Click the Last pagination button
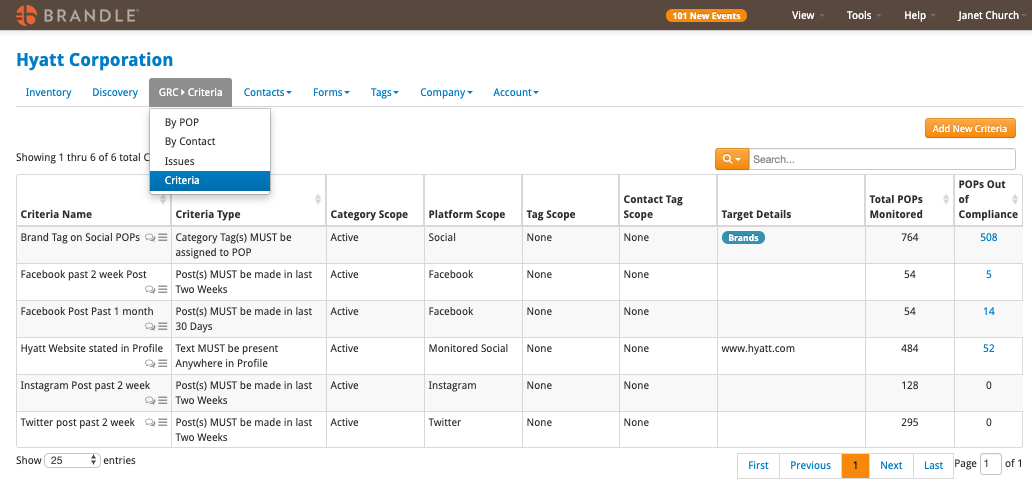 933,465
